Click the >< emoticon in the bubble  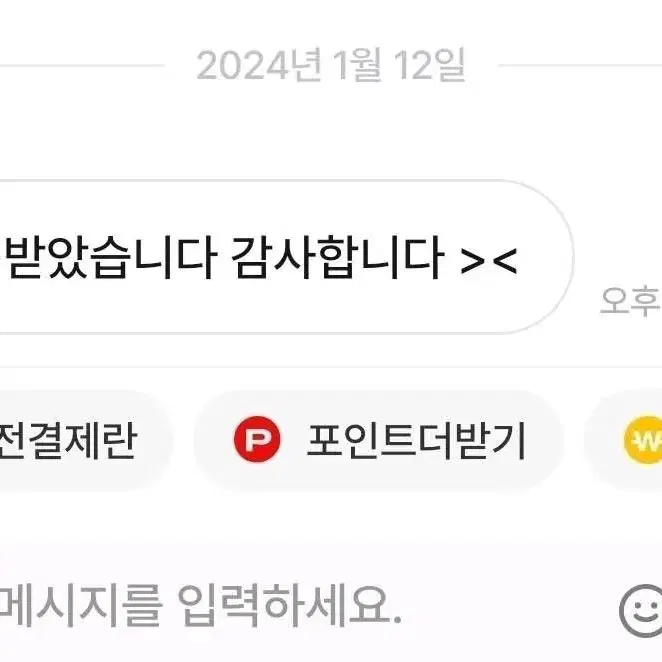(x=488, y=261)
